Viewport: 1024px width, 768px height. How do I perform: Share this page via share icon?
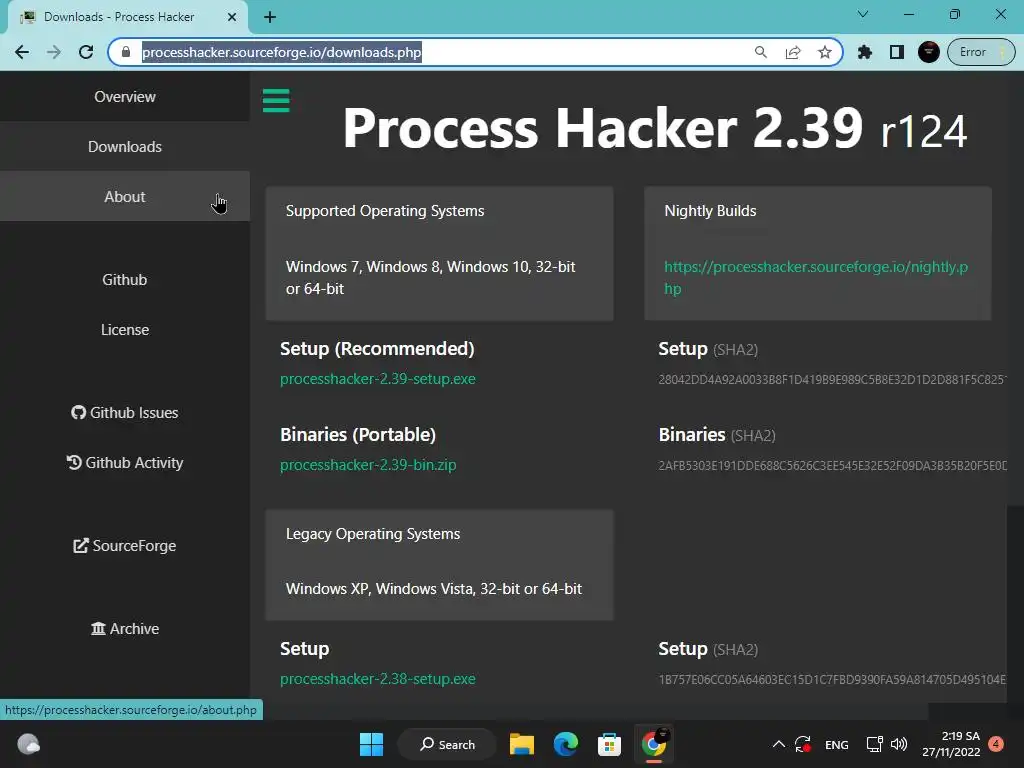point(793,52)
